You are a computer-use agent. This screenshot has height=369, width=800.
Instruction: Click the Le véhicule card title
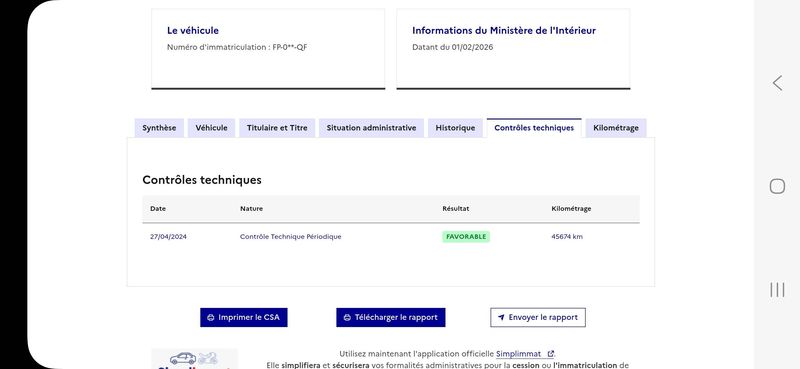point(193,31)
